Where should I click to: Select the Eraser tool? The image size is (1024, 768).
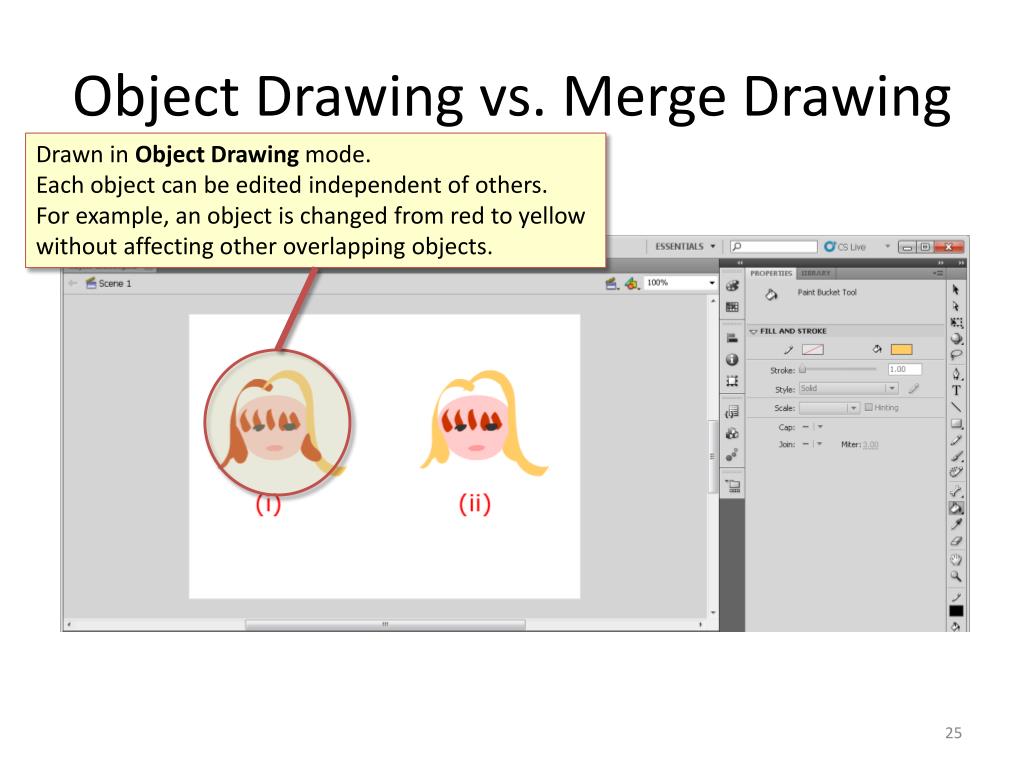pyautogui.click(x=956, y=541)
